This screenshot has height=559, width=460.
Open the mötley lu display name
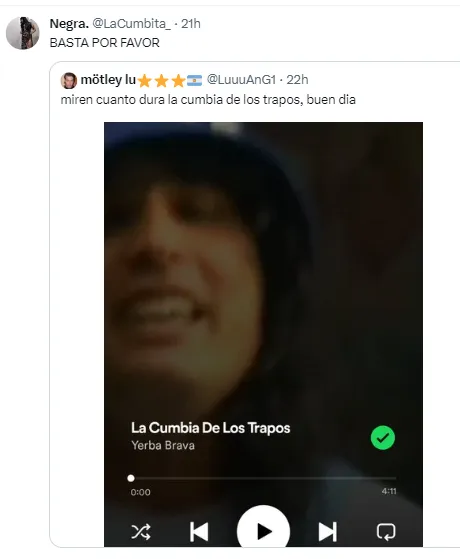(x=108, y=80)
